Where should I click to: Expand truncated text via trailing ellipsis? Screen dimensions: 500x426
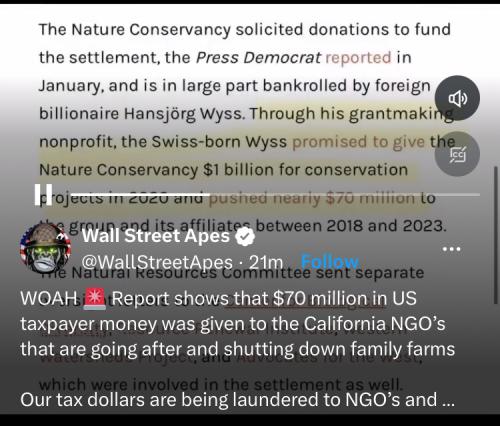(448, 401)
